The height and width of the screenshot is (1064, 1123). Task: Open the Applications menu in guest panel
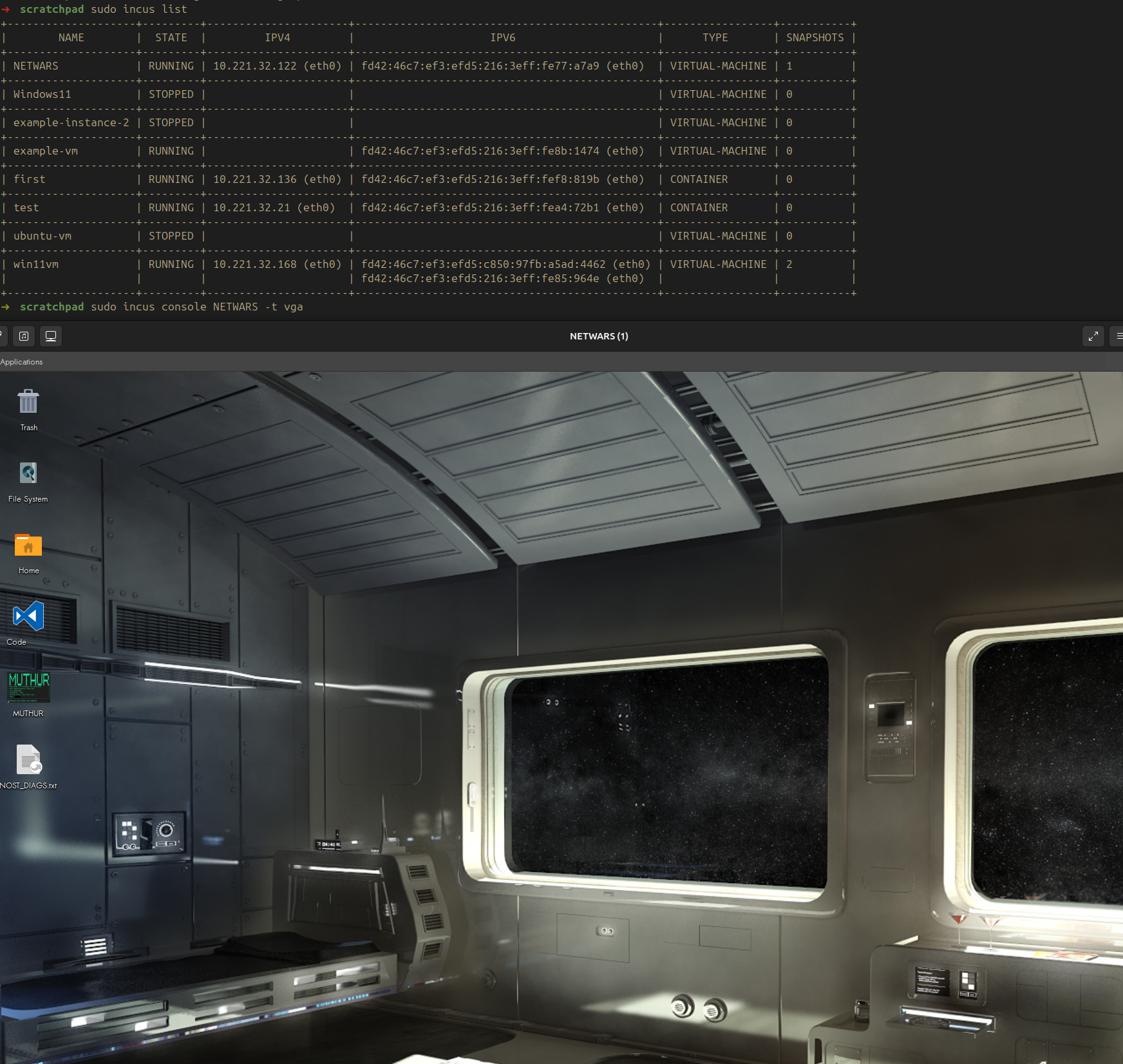tap(21, 362)
